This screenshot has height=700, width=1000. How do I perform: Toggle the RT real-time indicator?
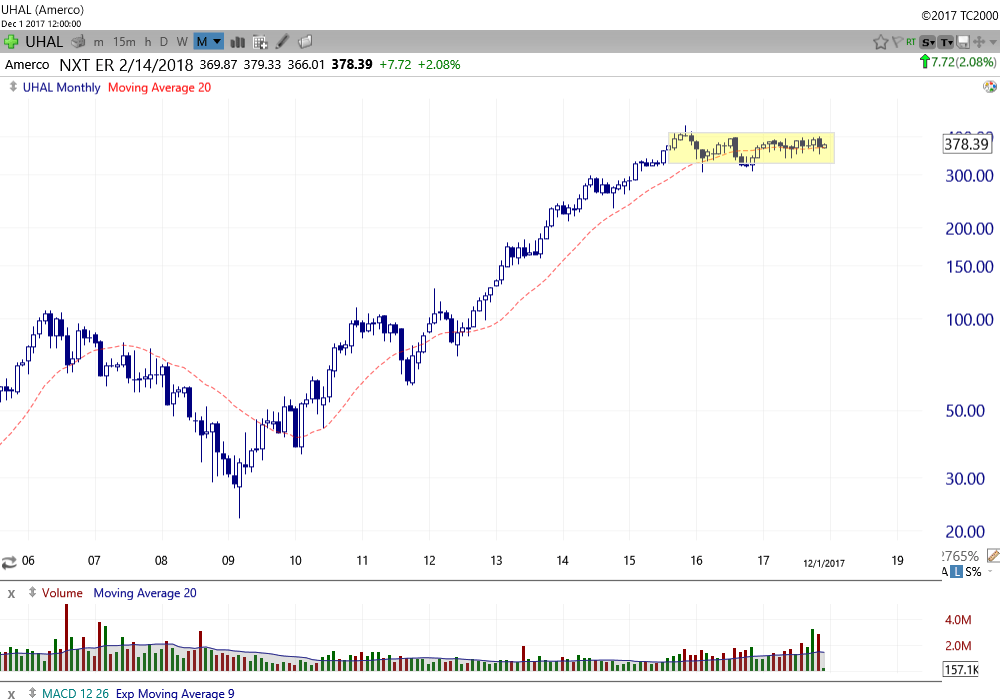(911, 41)
